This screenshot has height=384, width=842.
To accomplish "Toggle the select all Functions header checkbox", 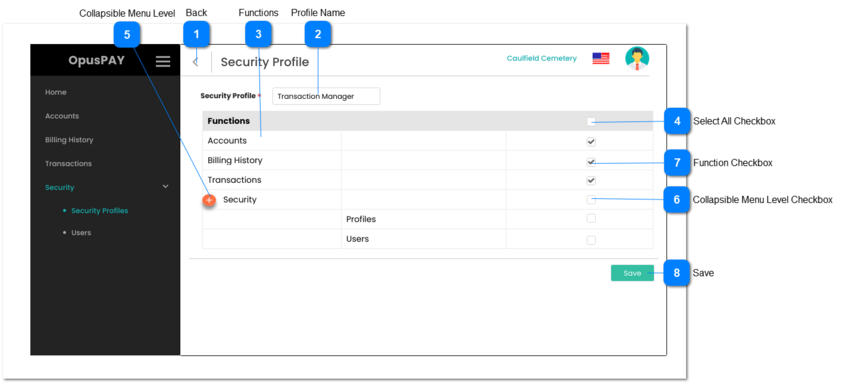I will (x=591, y=121).
